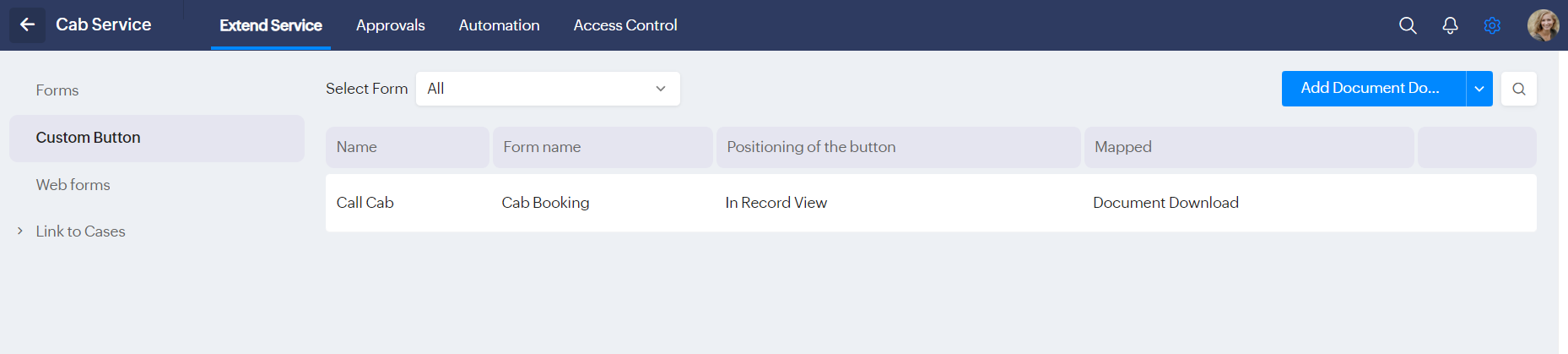Open Web forms in the sidebar
This screenshot has height=354, width=1568.
(x=73, y=185)
